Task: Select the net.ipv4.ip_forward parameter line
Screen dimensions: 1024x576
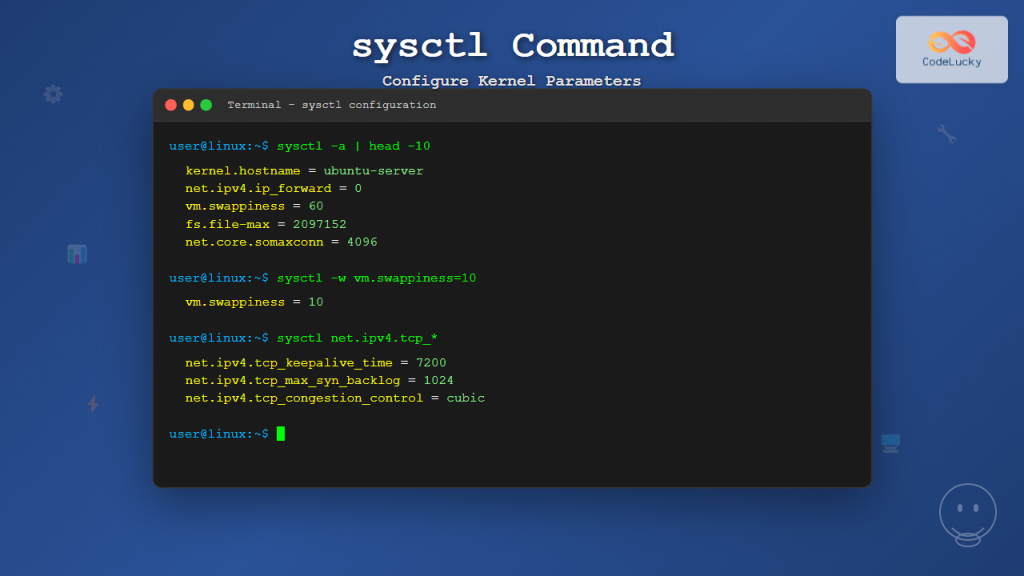Action: tap(272, 188)
